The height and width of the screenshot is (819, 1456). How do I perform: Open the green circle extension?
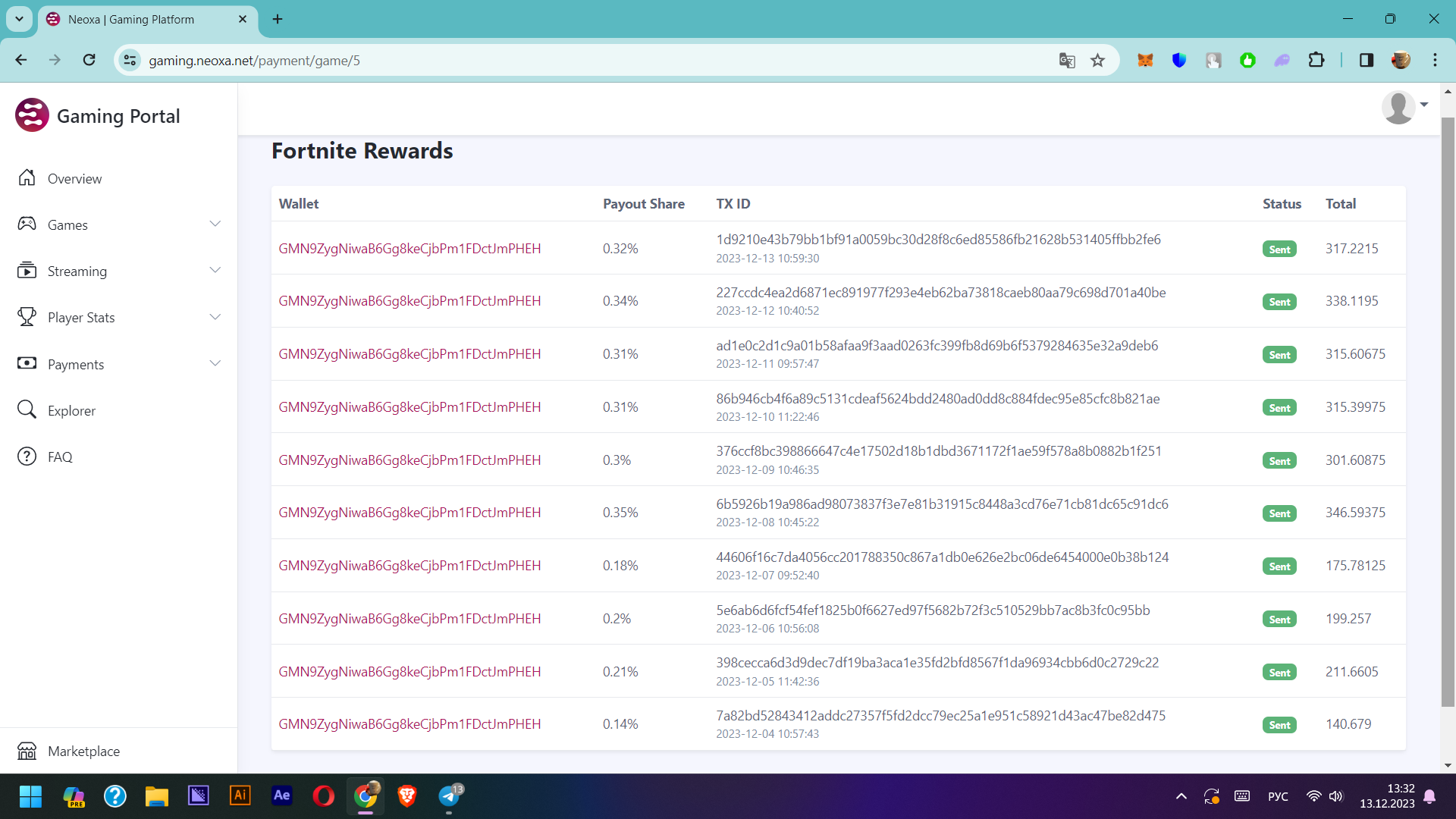pos(1247,60)
